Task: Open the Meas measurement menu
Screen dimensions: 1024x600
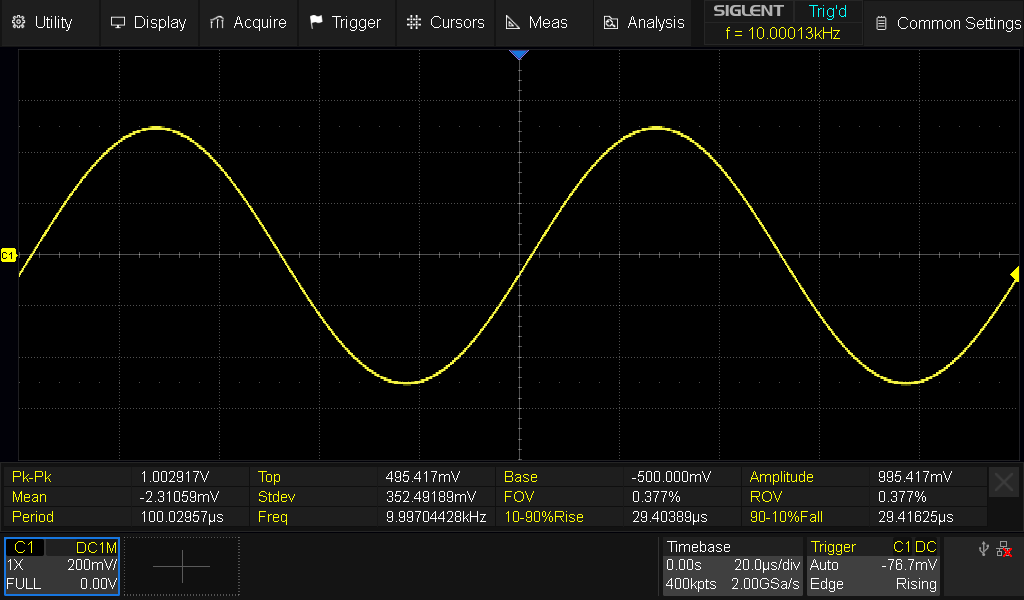Action: [537, 22]
